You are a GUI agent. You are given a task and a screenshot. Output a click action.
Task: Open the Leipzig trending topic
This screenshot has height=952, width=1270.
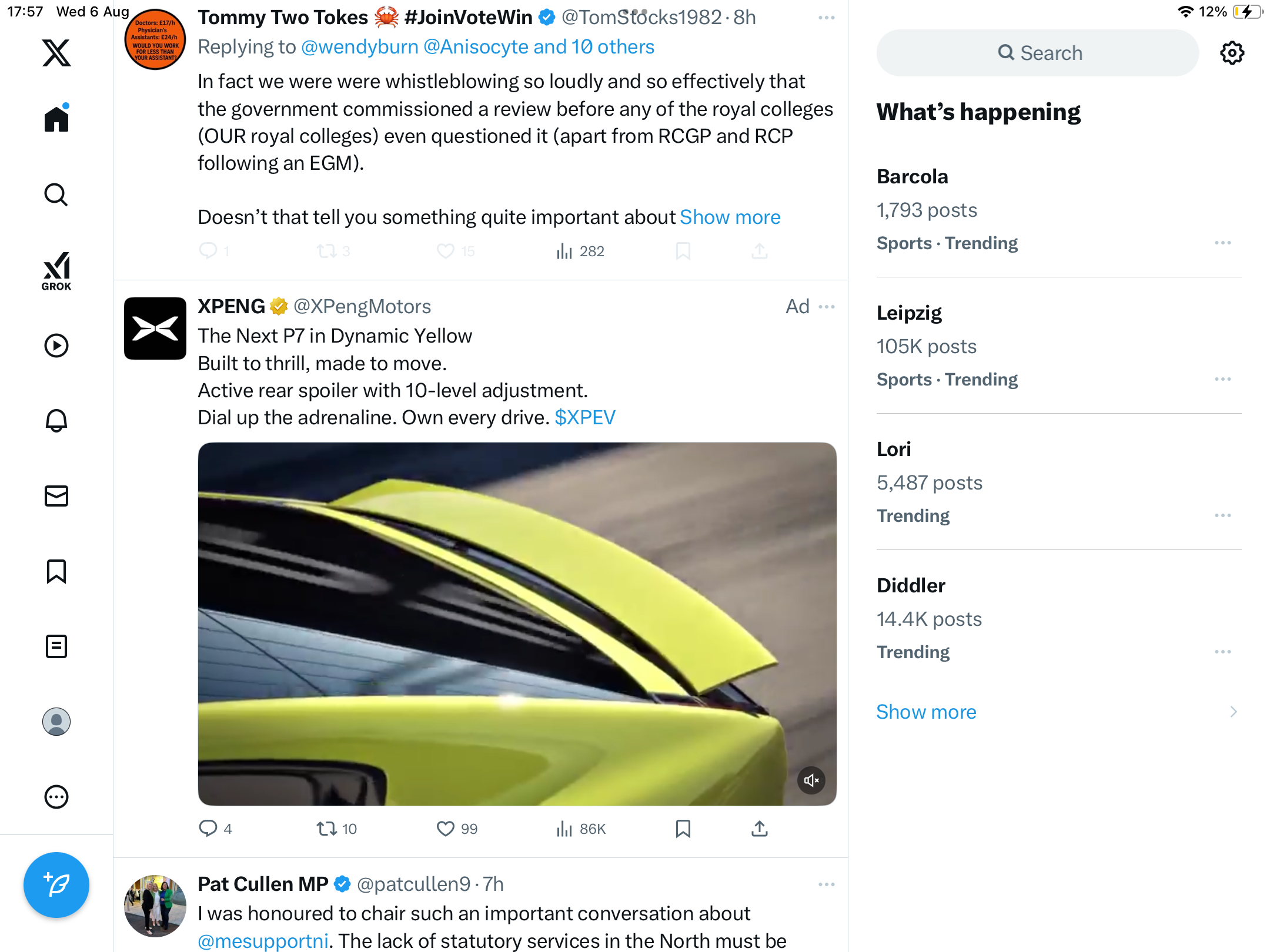pos(909,313)
